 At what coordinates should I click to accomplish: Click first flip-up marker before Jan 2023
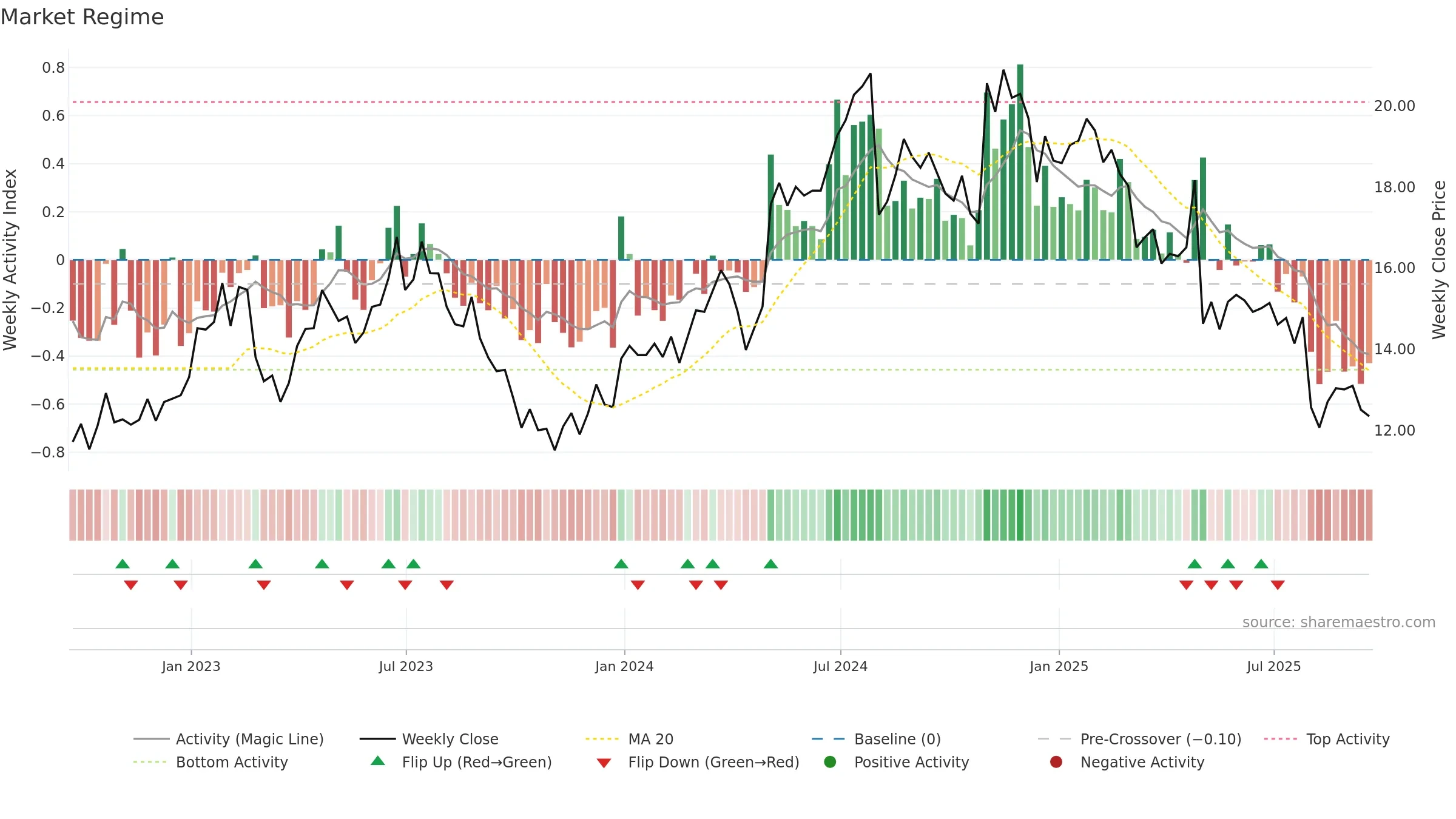[x=123, y=564]
